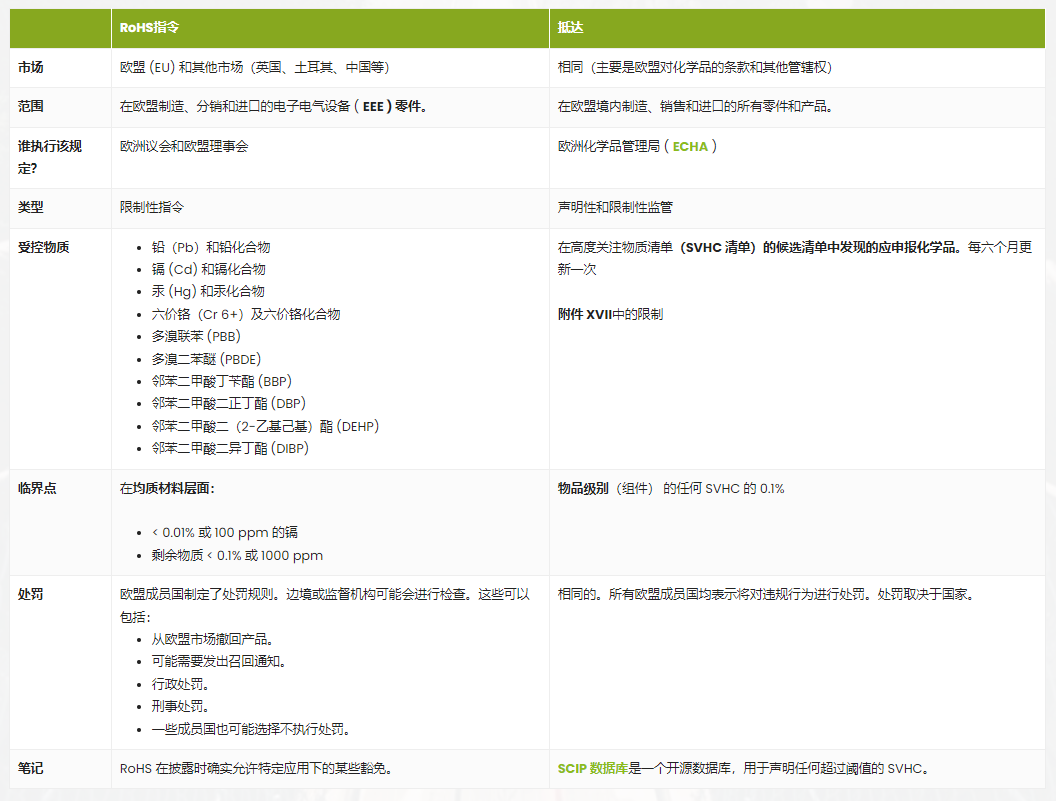Image resolution: width=1056 pixels, height=801 pixels.
Task: Click the 抵达 column header
Action: pyautogui.click(x=573, y=28)
